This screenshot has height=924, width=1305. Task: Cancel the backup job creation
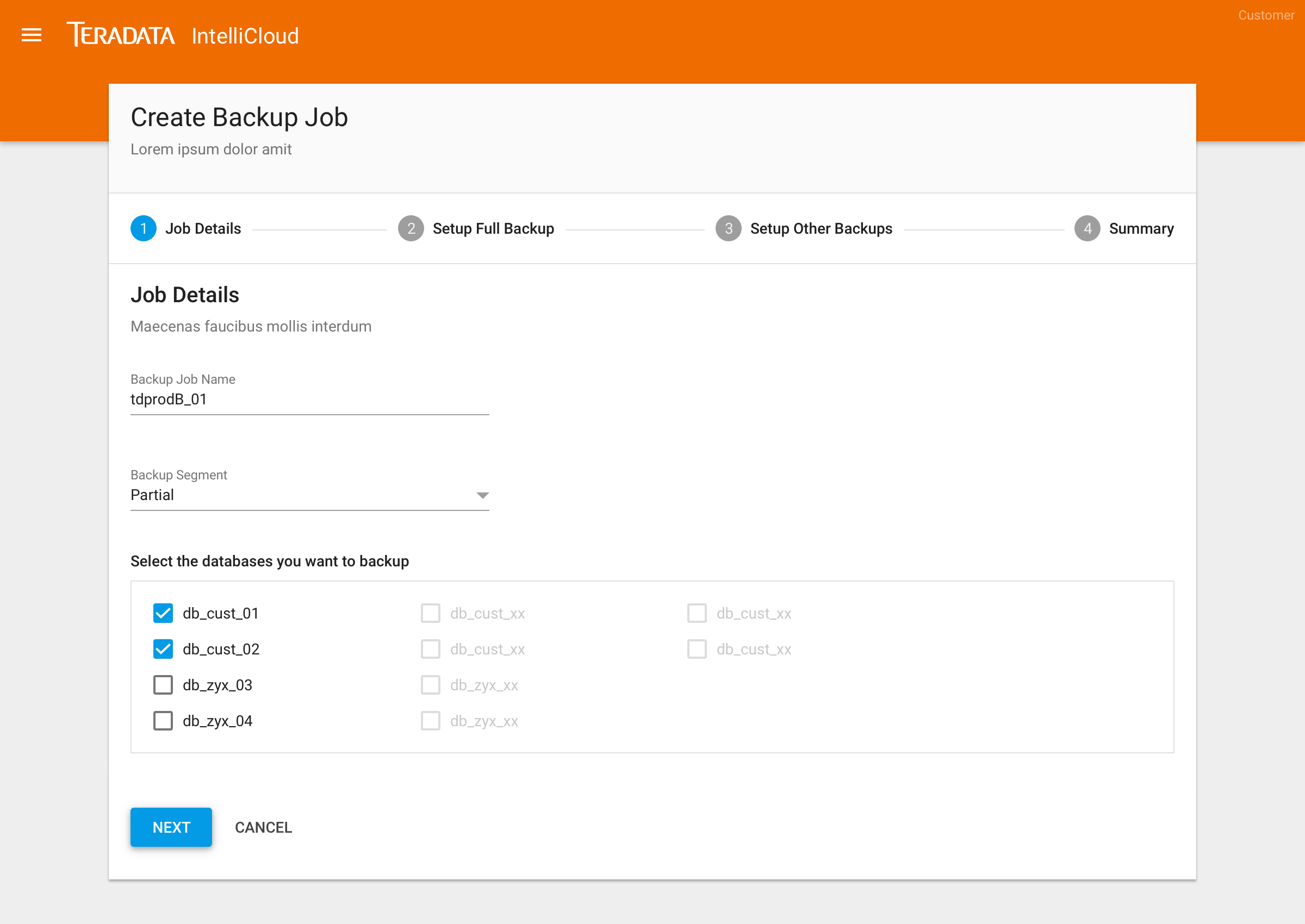pos(264,827)
